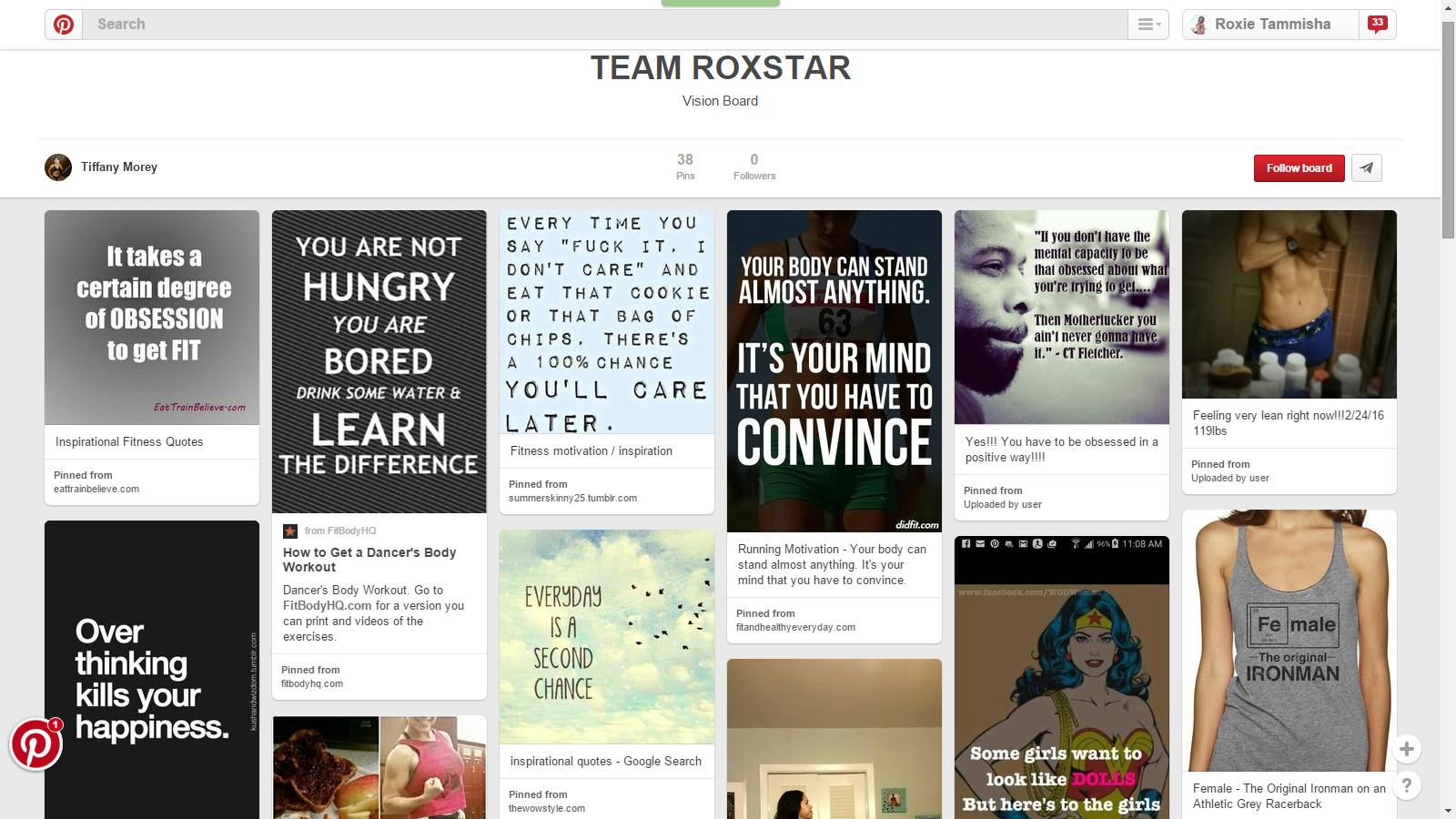
Task: Open the Tiffany Morey name link
Action: coord(119,167)
